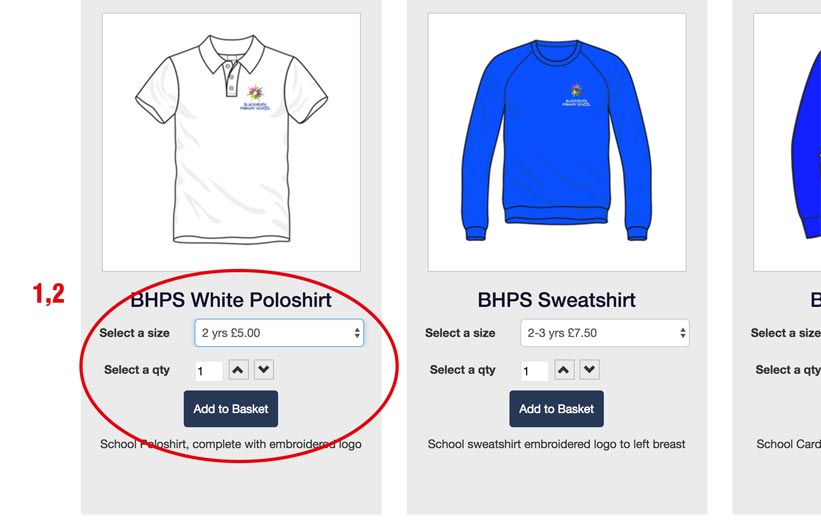Open the Poloshirt size dropdown

coord(279,333)
